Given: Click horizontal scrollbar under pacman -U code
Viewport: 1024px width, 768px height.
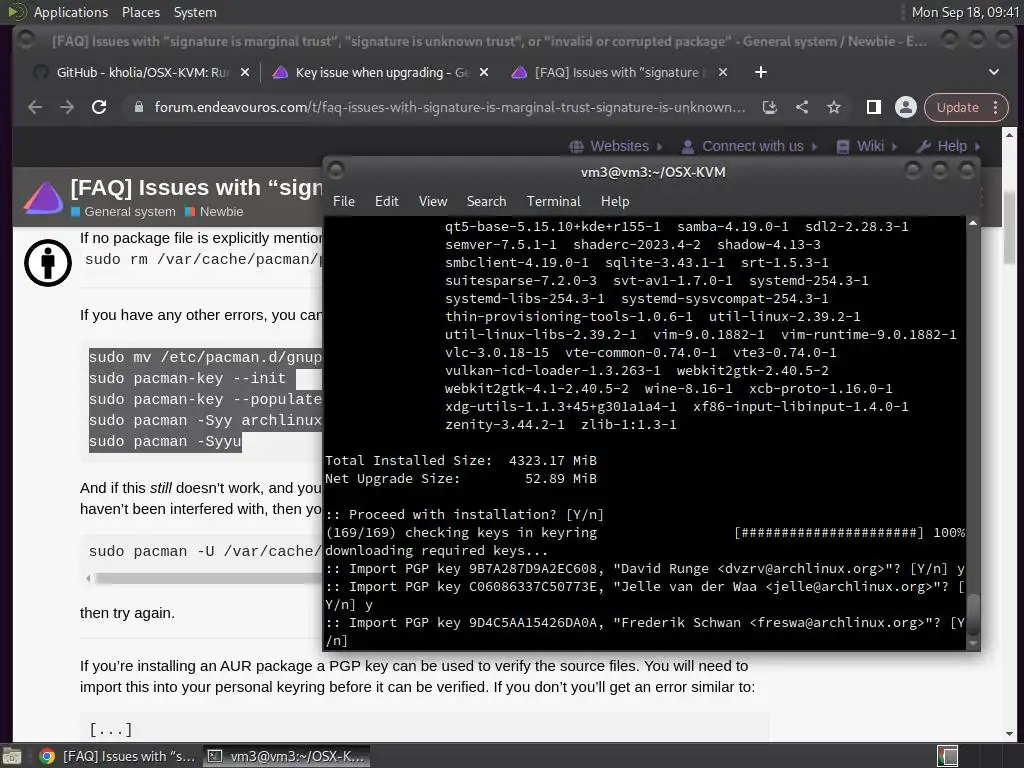Looking at the screenshot, I should (x=209, y=579).
